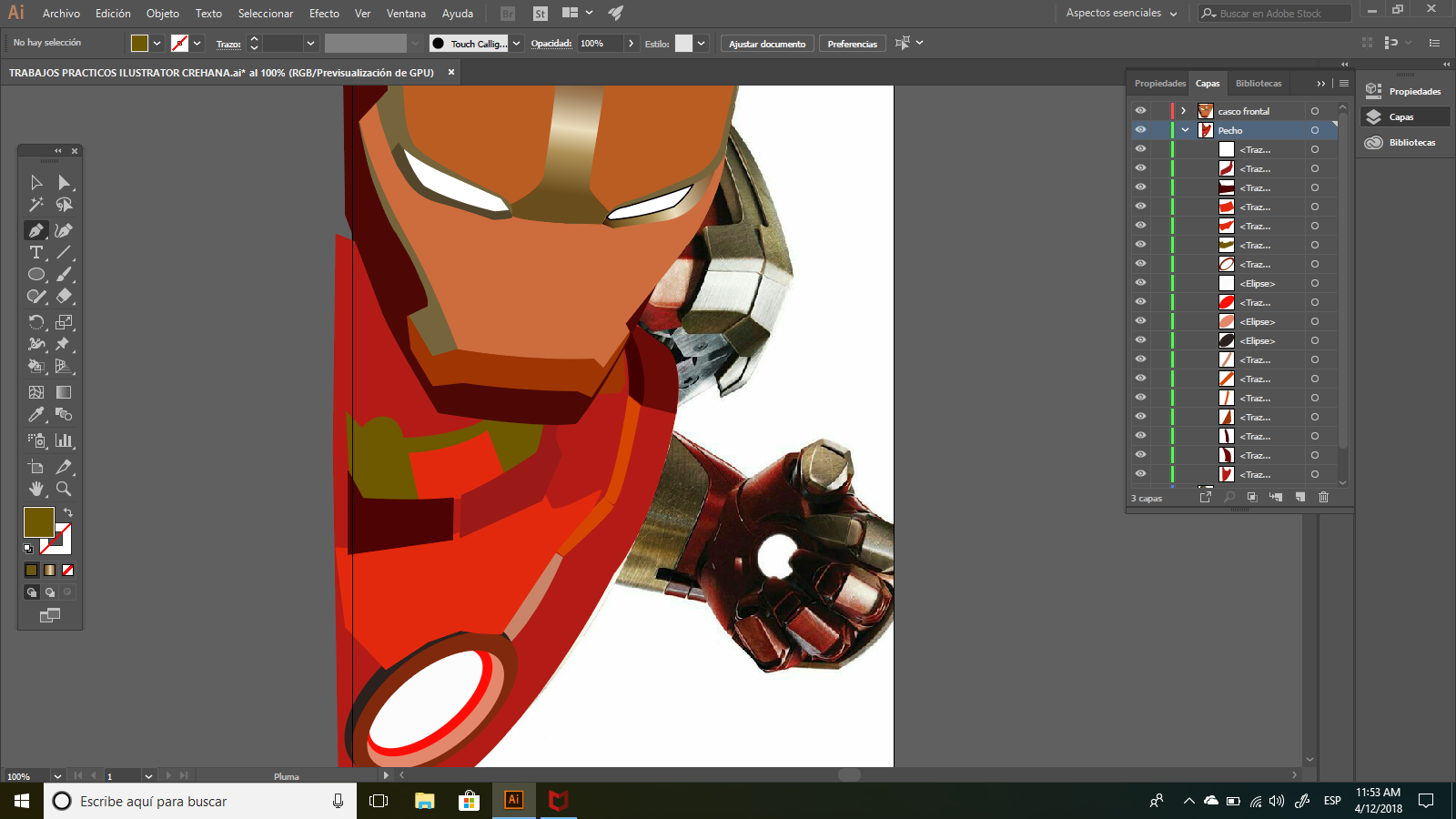Select the Hand tool
This screenshot has height=819, width=1456.
36,489
